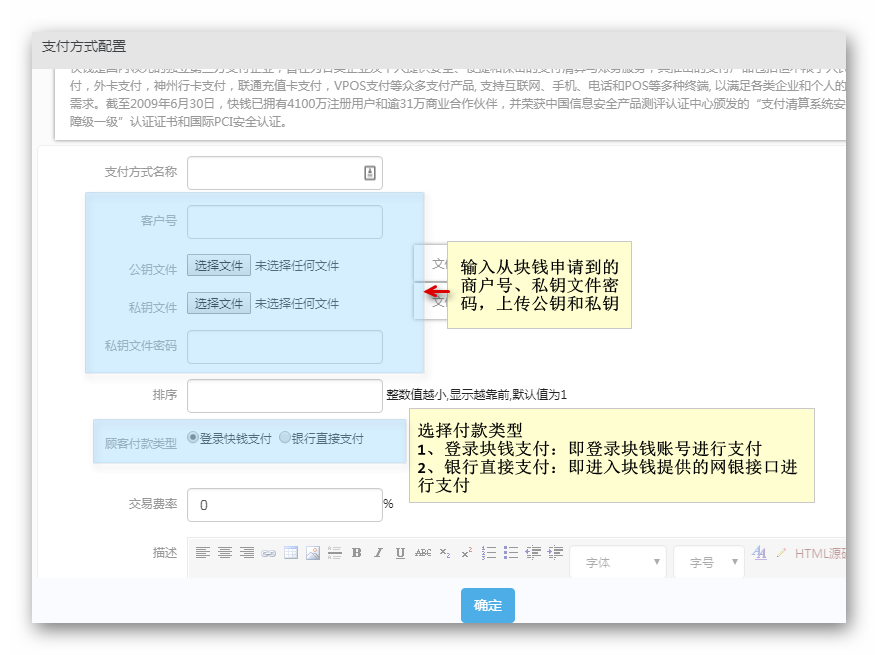Image resolution: width=878 pixels, height=655 pixels.
Task: Click the 支付方式配置 dialog title
Action: click(x=84, y=46)
